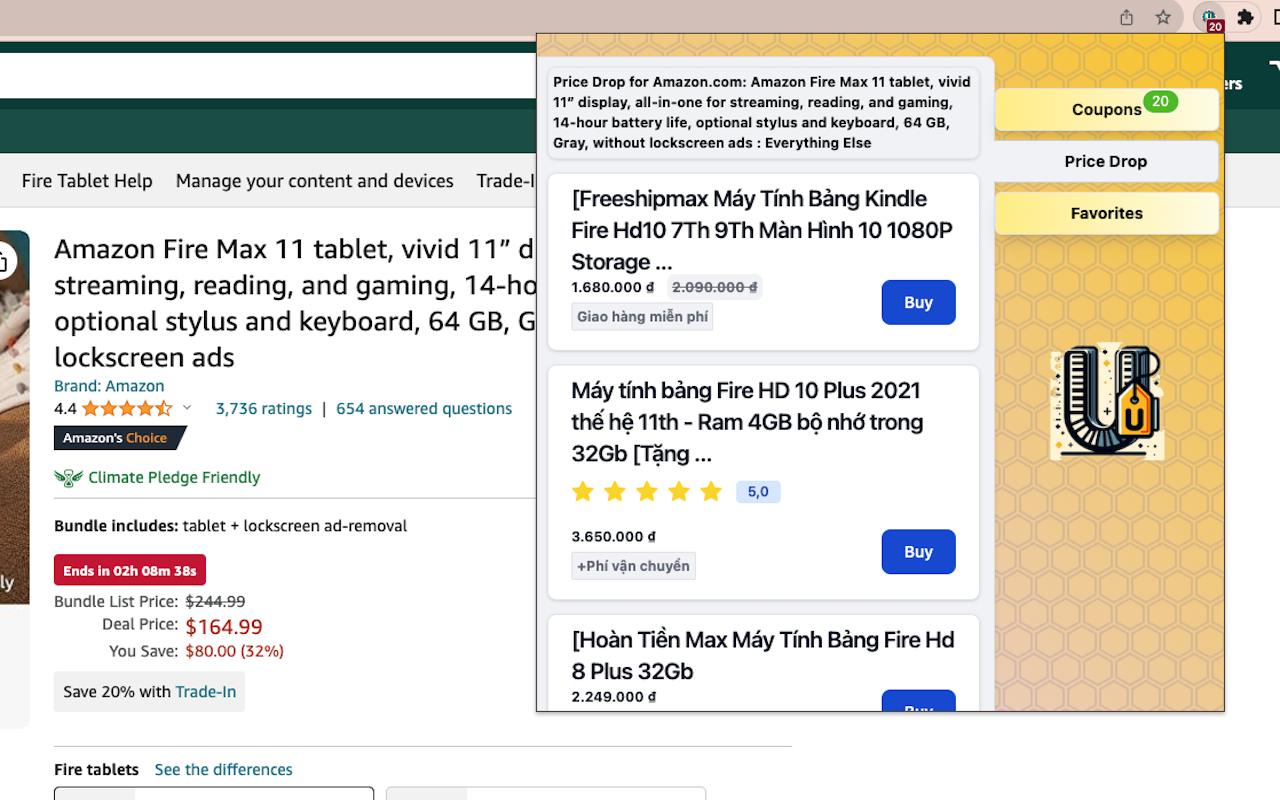This screenshot has height=800, width=1280.
Task: Open Manage your content and devices
Action: point(315,181)
